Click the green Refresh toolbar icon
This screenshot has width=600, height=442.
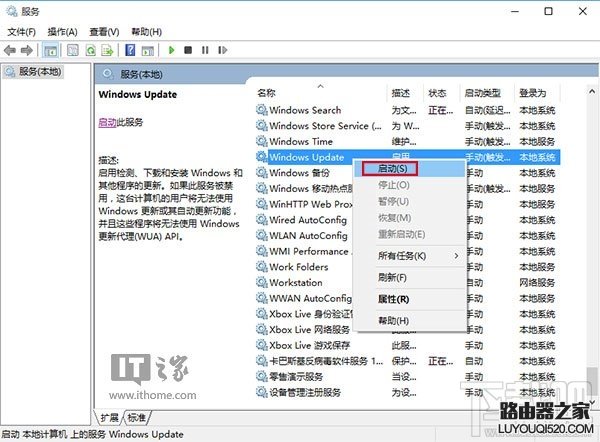[x=91, y=50]
